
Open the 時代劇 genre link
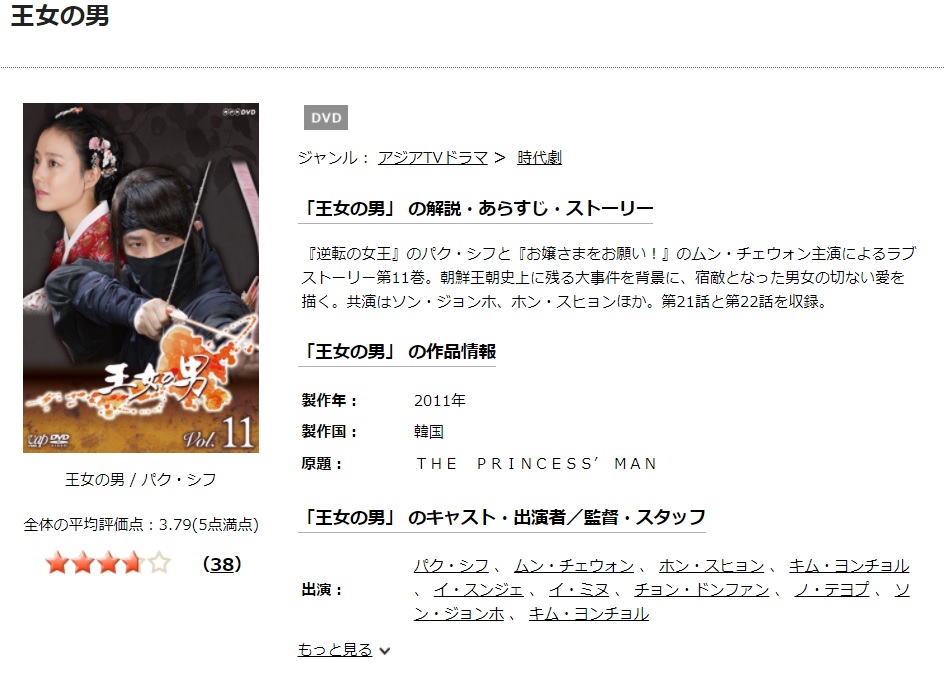coord(539,158)
